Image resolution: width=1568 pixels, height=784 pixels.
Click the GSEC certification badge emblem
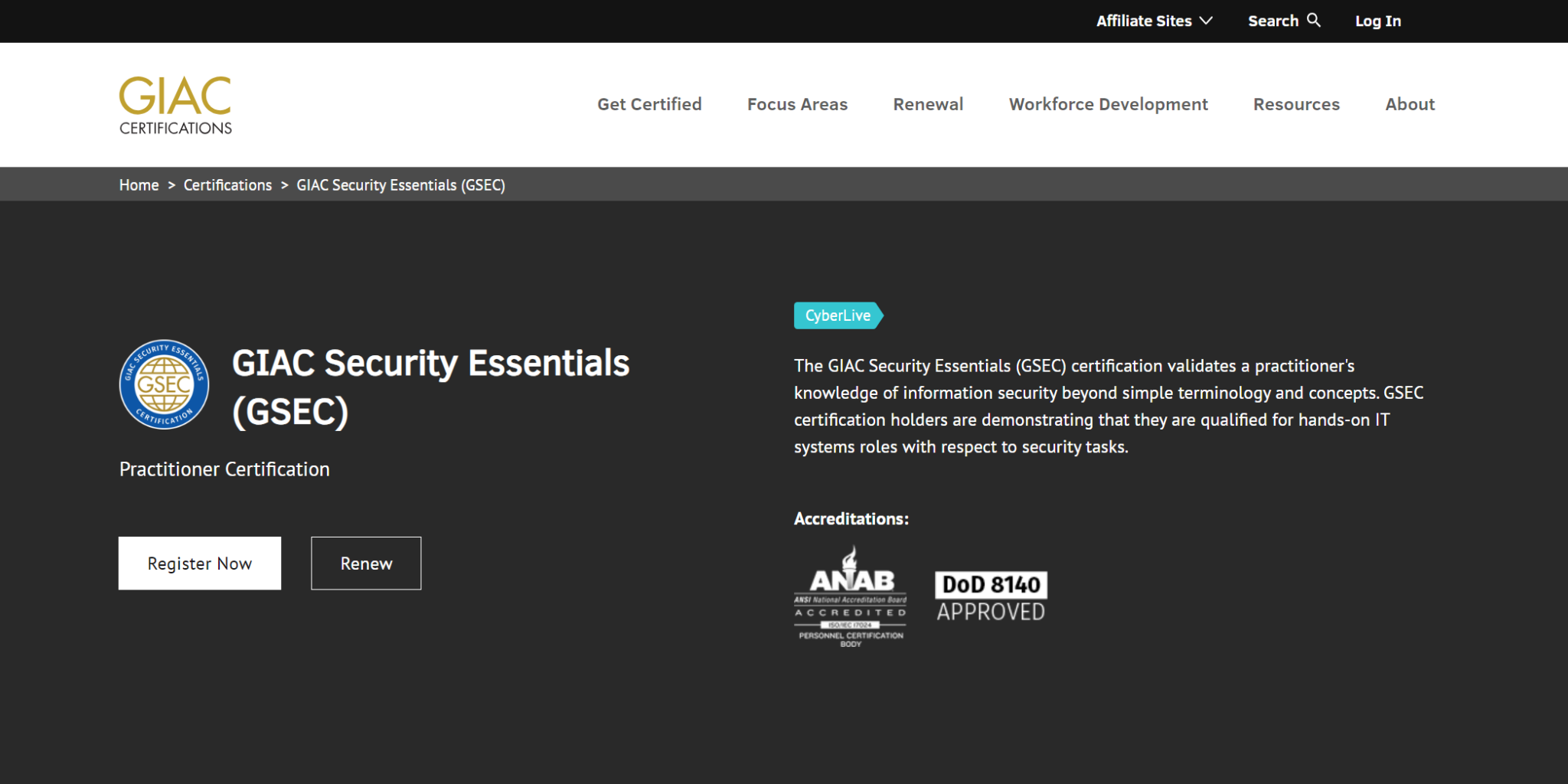tap(163, 384)
